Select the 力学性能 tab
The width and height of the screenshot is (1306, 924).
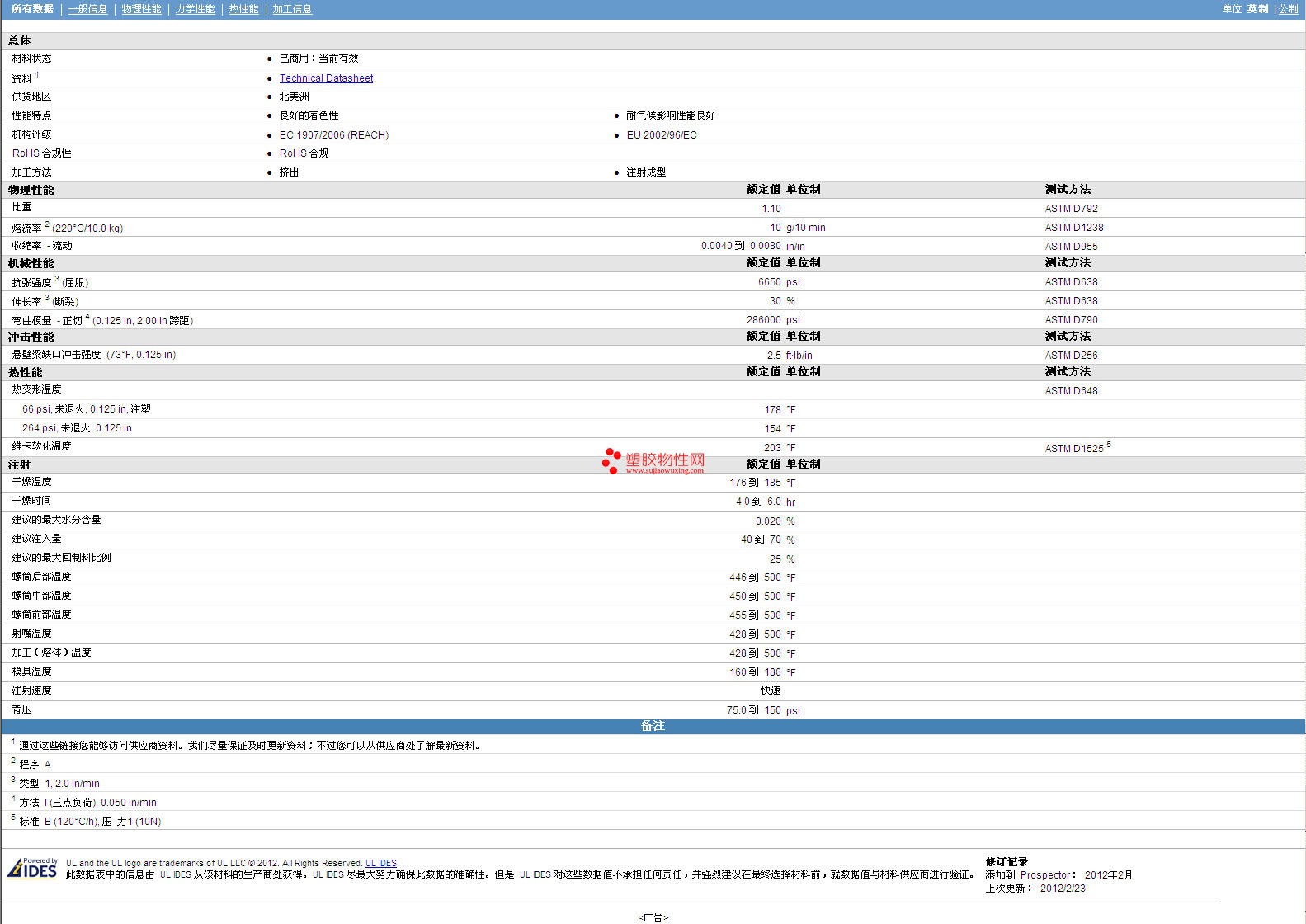195,9
